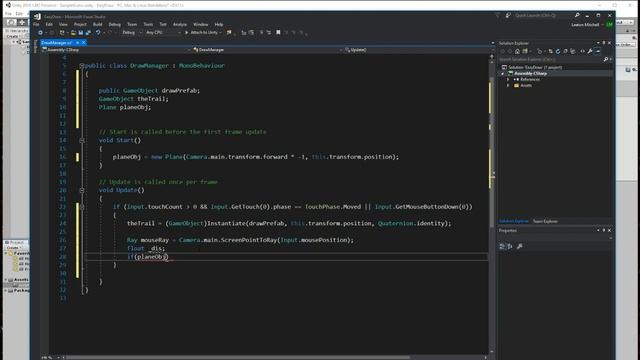Image resolution: width=640 pixels, height=360 pixels.
Task: Toggle Preview Selected Items in Solution Explorer
Action: (598, 51)
